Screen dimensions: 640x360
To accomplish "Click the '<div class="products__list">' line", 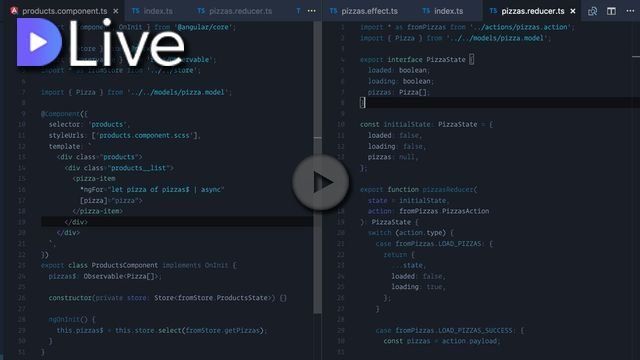I will (x=119, y=168).
